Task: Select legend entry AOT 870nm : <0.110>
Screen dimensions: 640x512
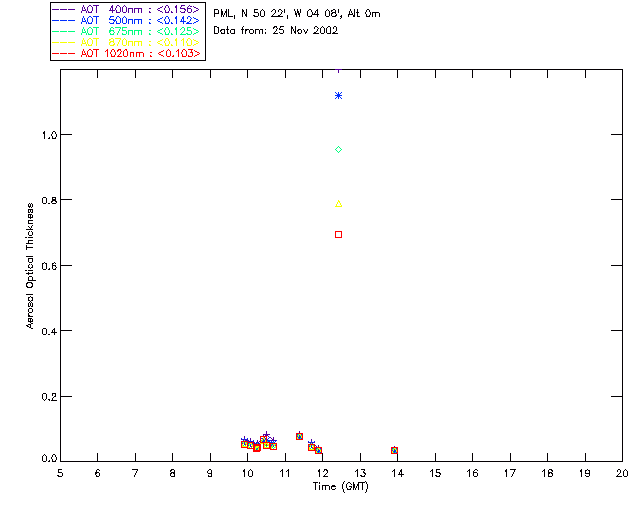Action: pos(126,42)
